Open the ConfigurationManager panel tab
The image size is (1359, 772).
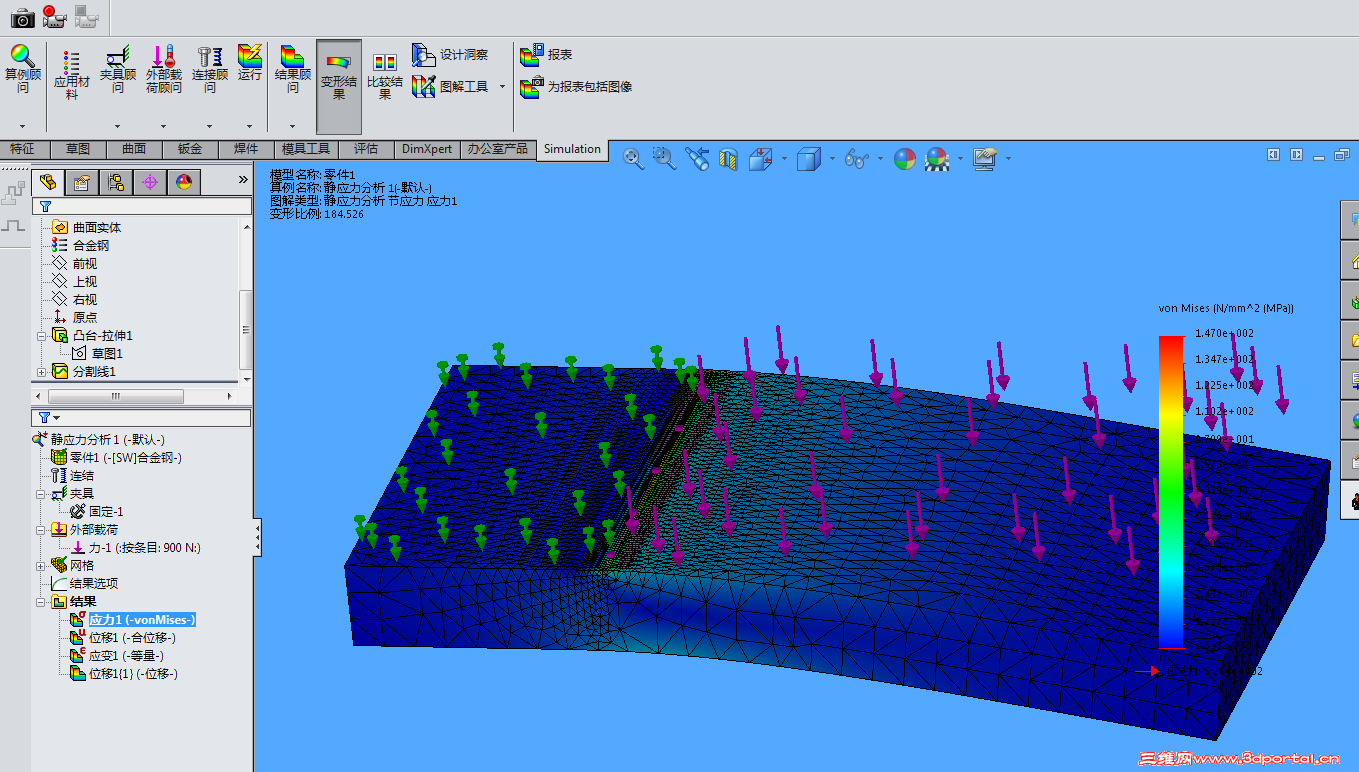click(x=116, y=182)
